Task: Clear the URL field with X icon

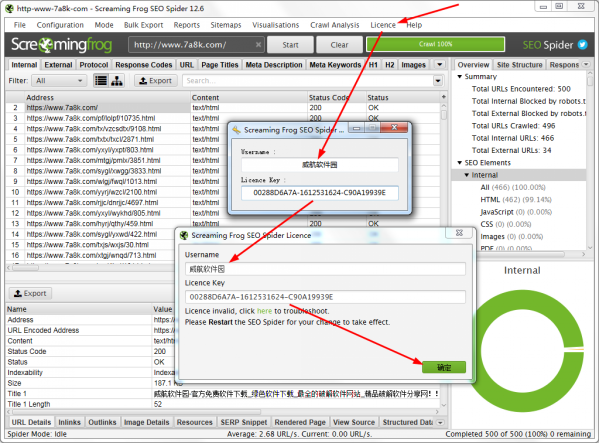Action: (x=258, y=45)
